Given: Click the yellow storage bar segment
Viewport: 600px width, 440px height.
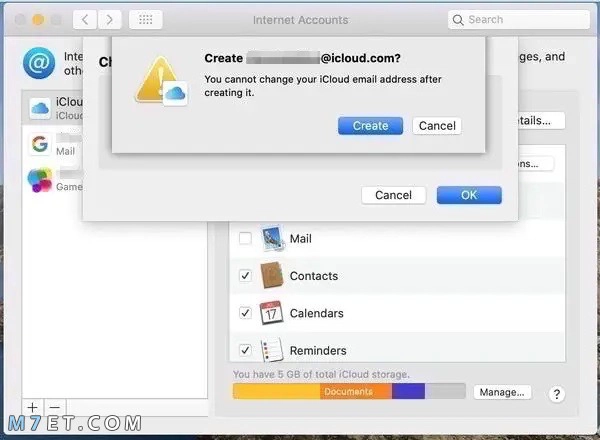Looking at the screenshot, I should click(276, 391).
